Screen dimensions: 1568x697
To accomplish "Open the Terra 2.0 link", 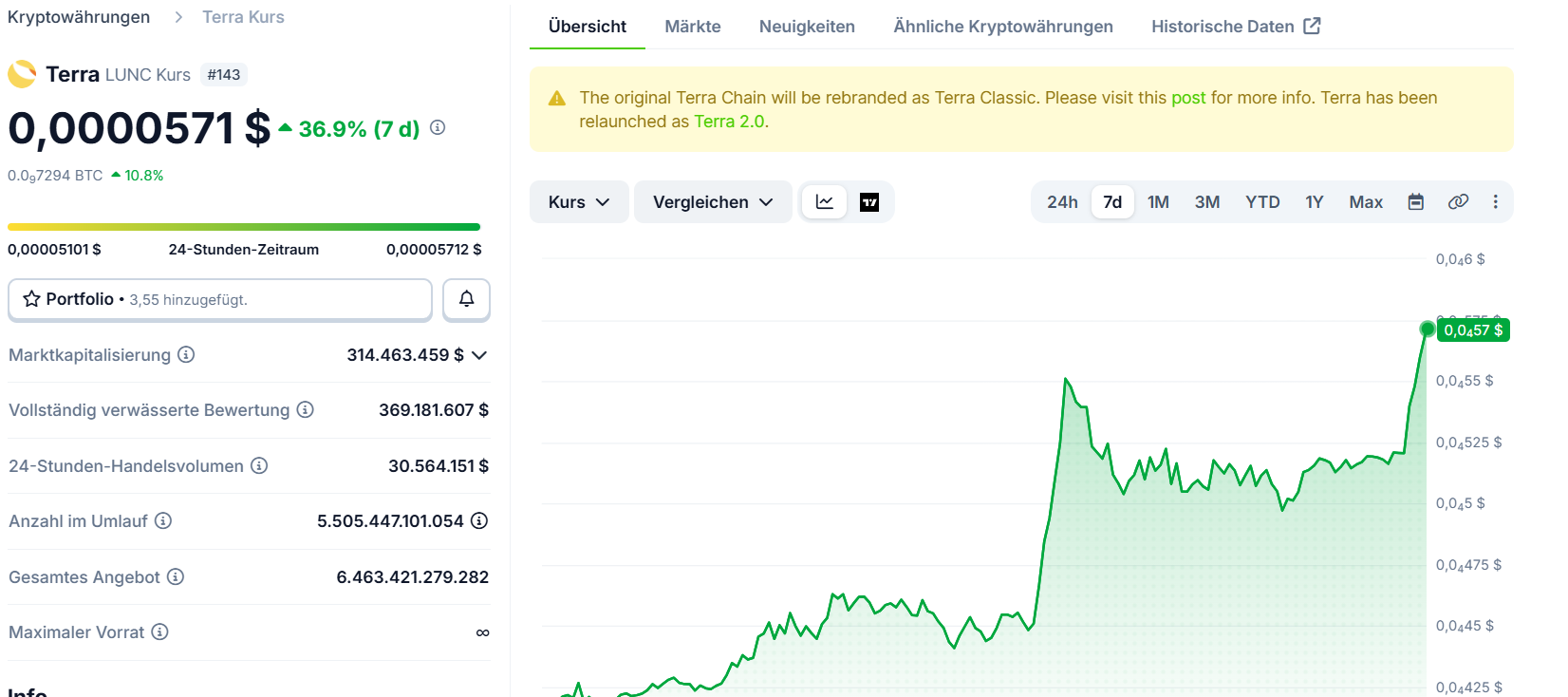I will [x=729, y=122].
